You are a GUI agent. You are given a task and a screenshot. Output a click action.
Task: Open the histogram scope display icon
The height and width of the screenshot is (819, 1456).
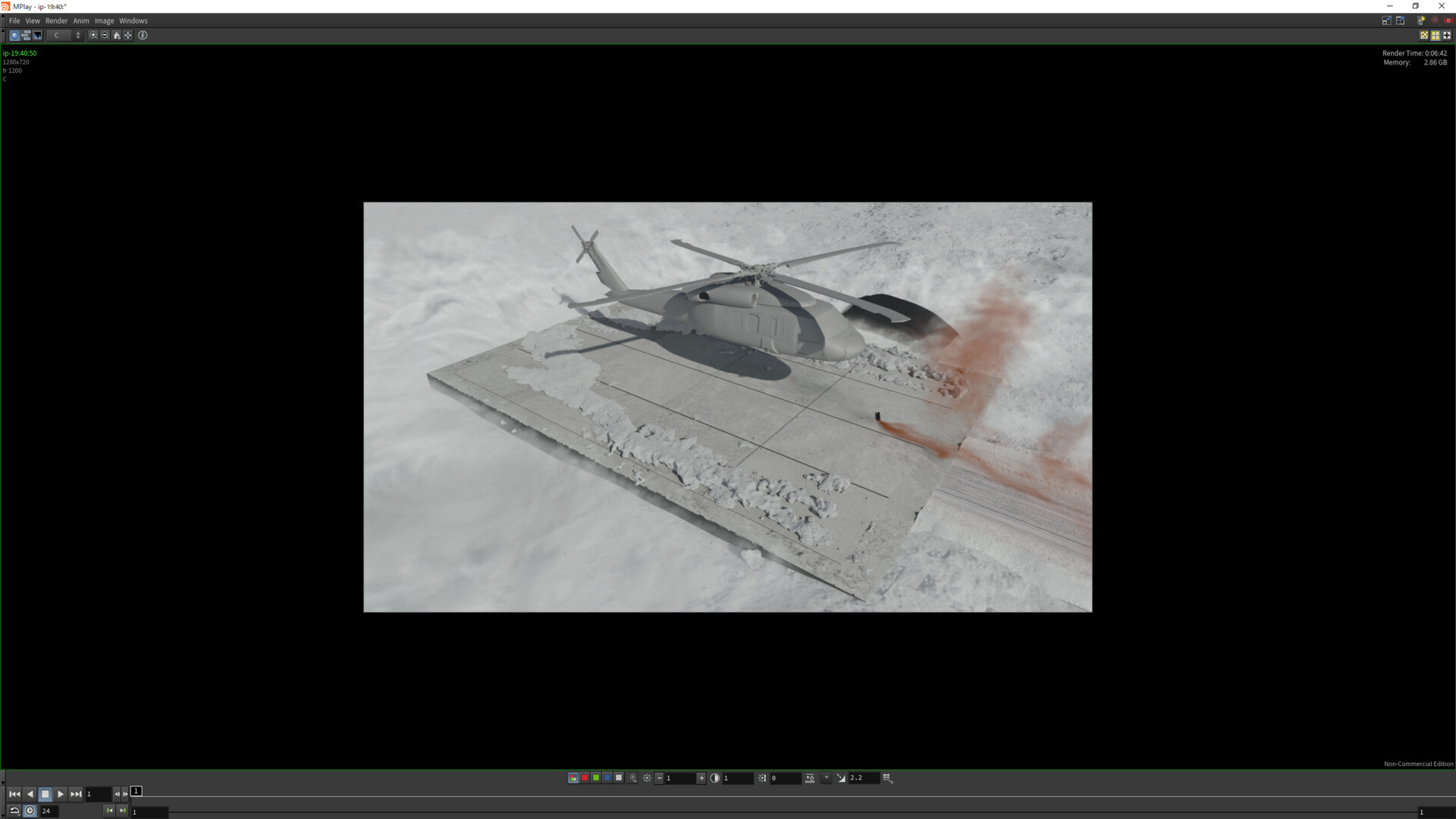click(x=37, y=36)
